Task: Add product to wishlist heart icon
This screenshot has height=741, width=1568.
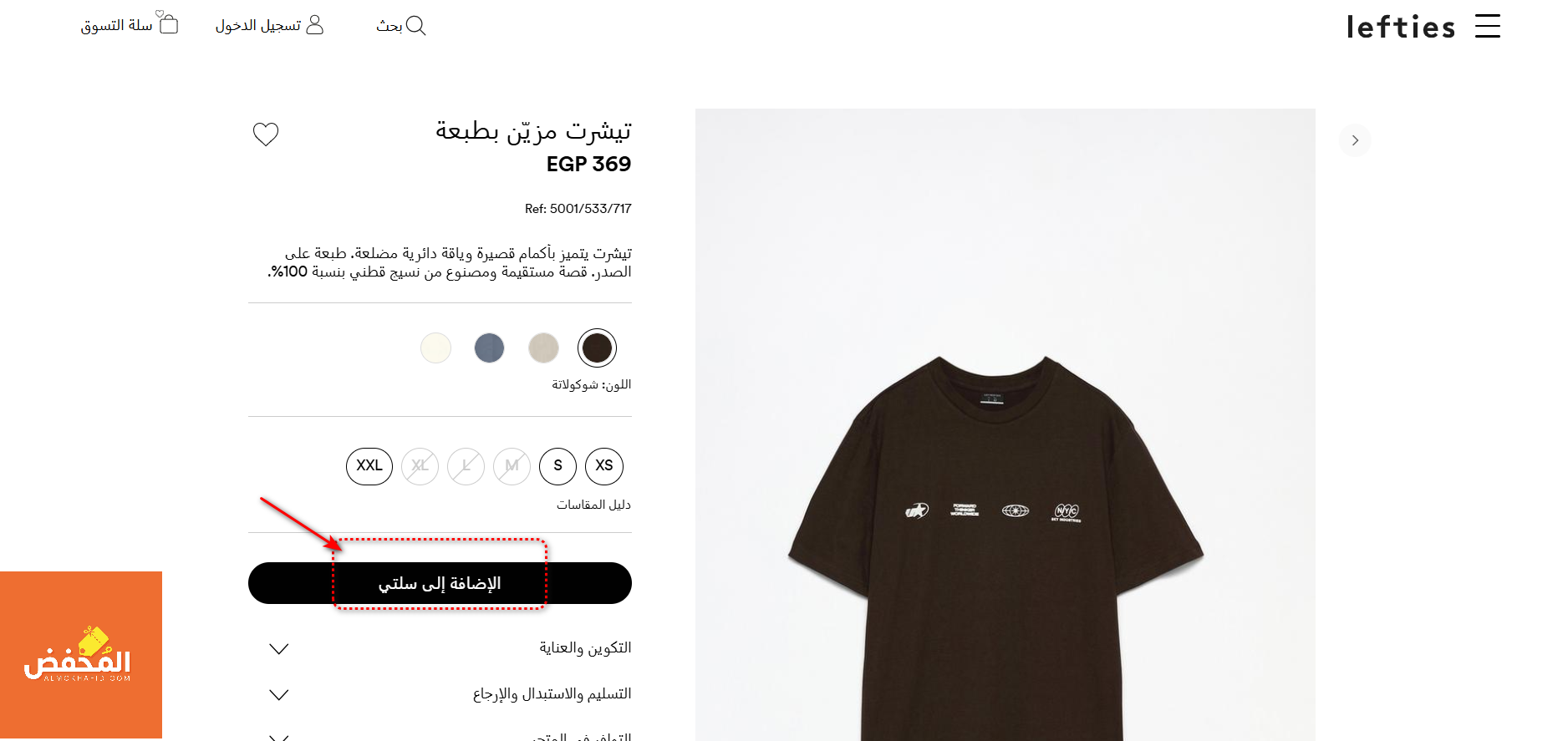Action: tap(266, 134)
